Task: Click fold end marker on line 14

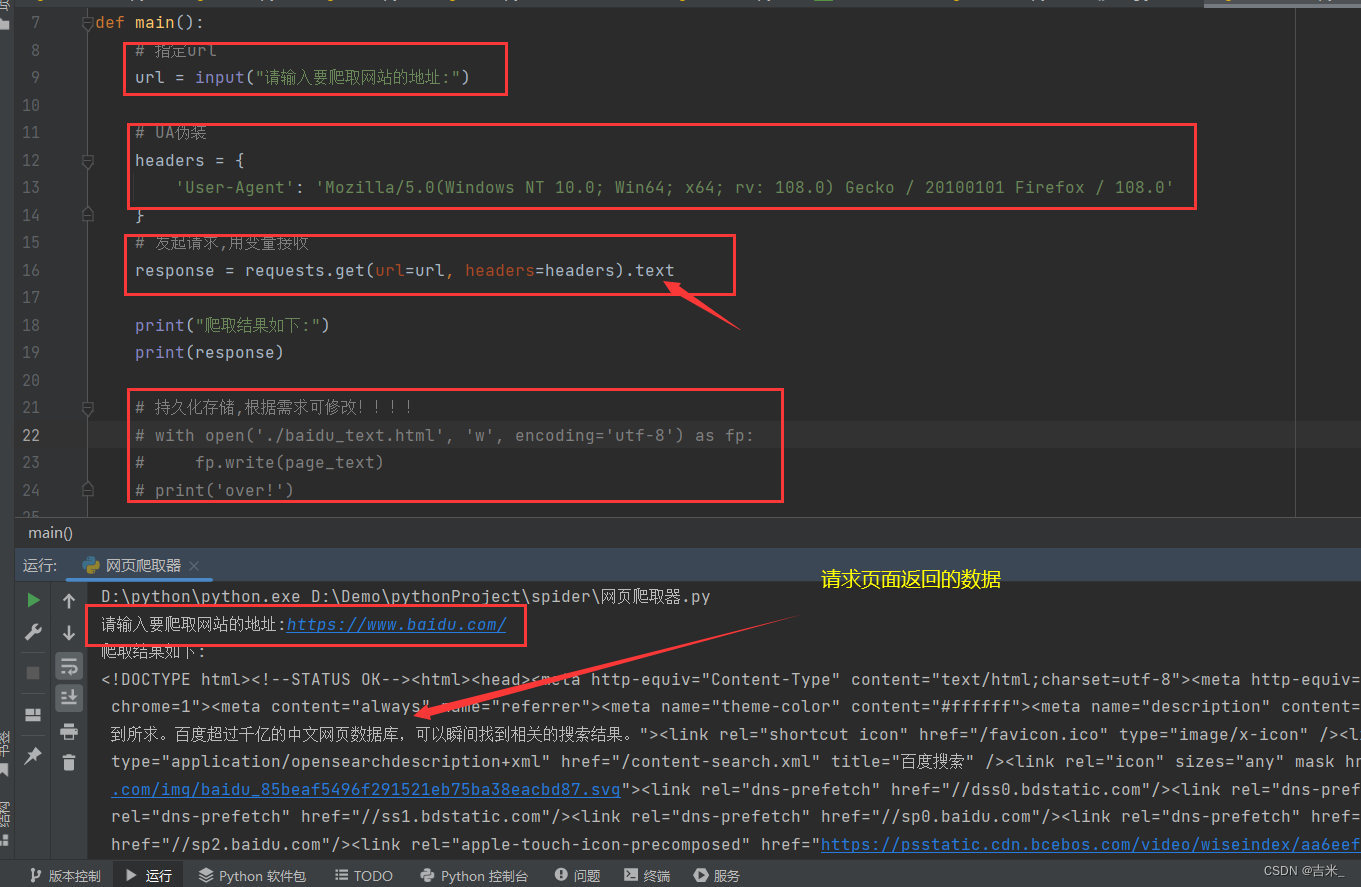Action: (x=88, y=215)
